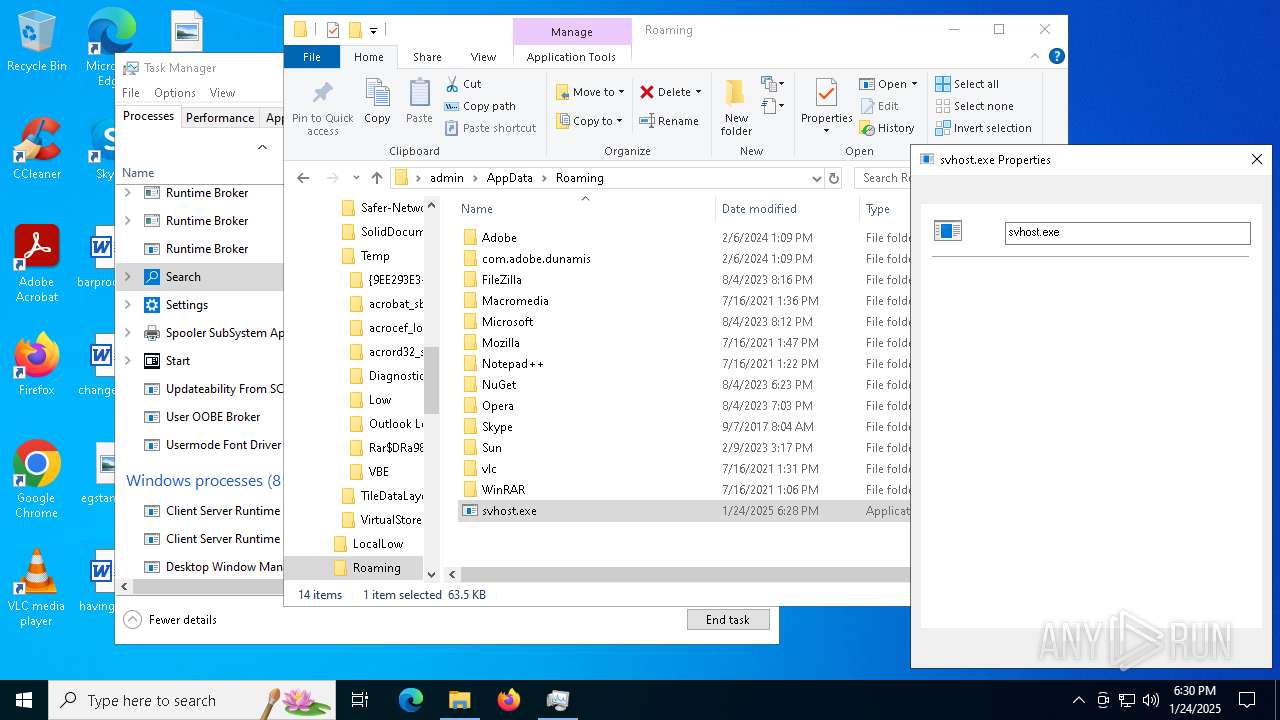Refresh the Roaming folder view
The width and height of the screenshot is (1280, 720).
[834, 178]
